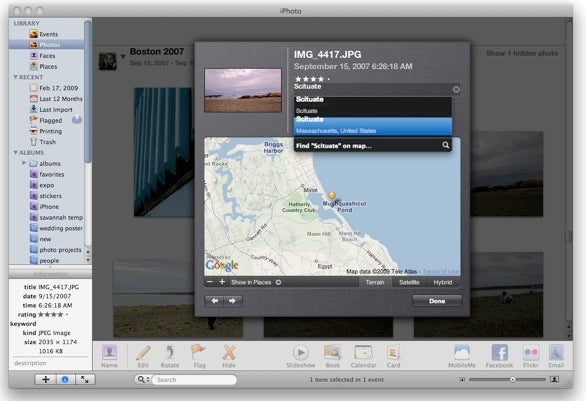The width and height of the screenshot is (586, 401).
Task: Collapse the ALBUMS section triangle
Action: [16, 152]
